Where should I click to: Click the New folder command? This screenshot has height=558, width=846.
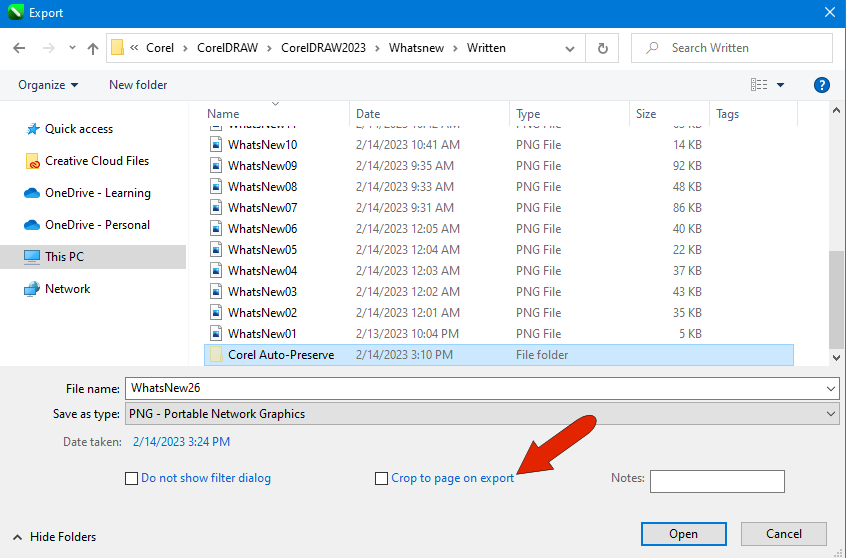138,85
